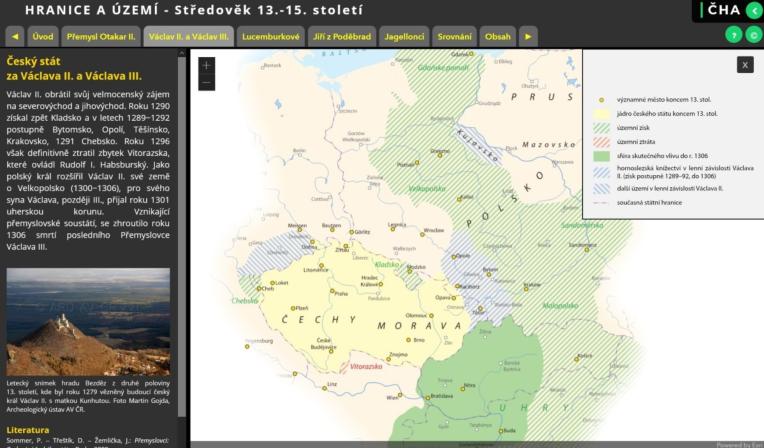Open the Jiří z Poděbrad tab
The image size is (764, 448).
click(x=342, y=37)
